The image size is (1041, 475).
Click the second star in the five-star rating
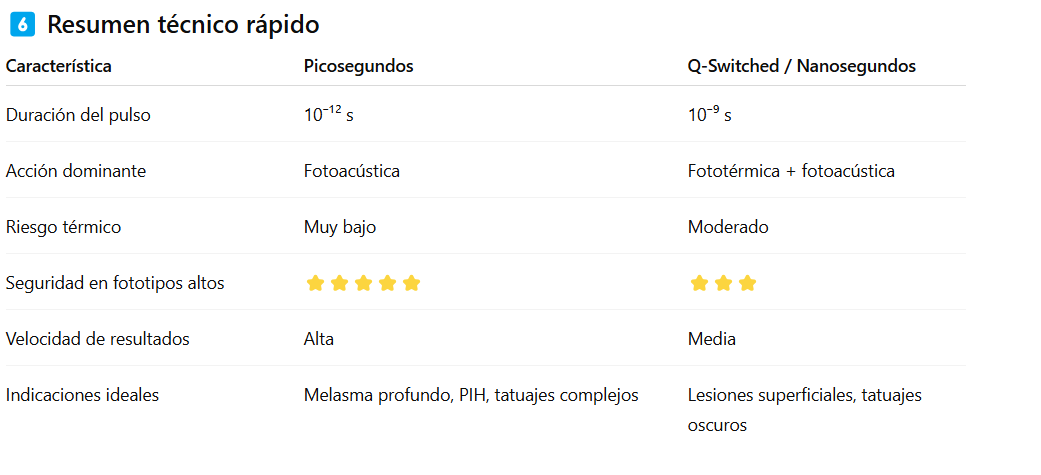tap(340, 283)
